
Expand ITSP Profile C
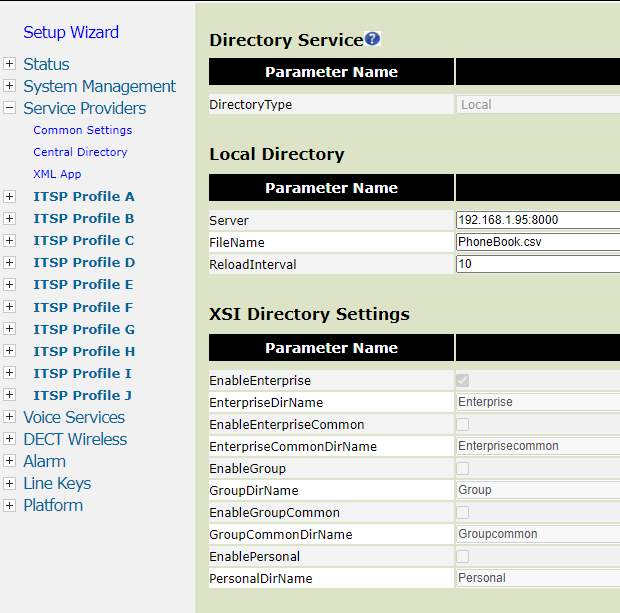(9, 240)
